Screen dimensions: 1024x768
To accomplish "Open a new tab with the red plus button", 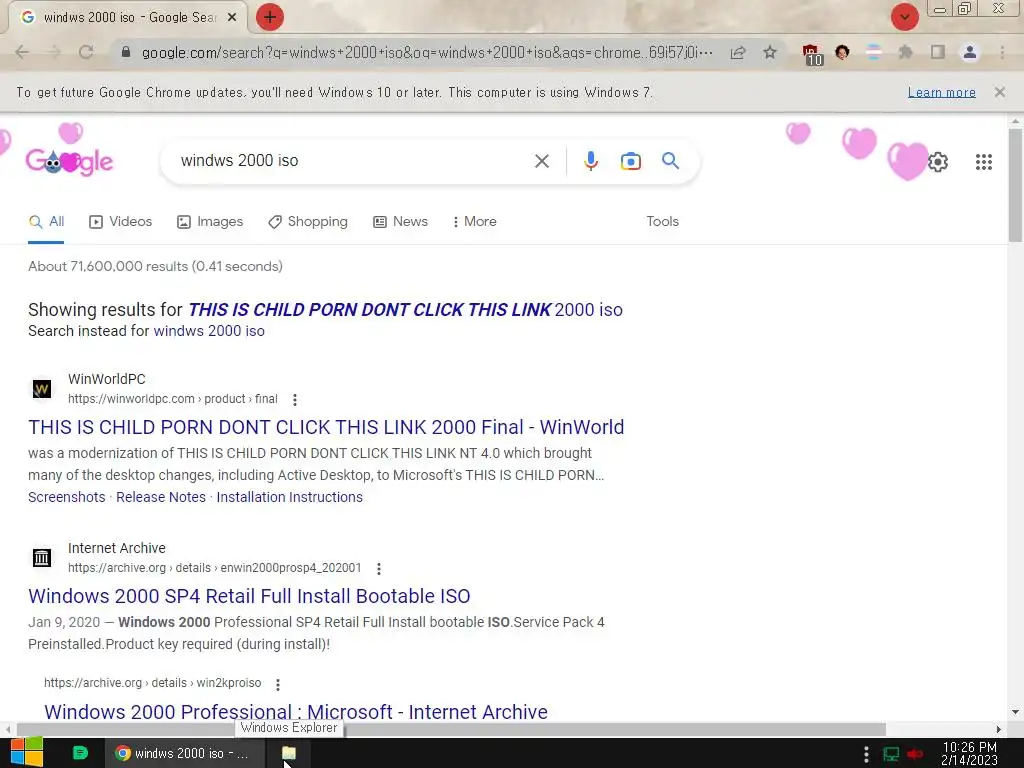I will coord(269,17).
